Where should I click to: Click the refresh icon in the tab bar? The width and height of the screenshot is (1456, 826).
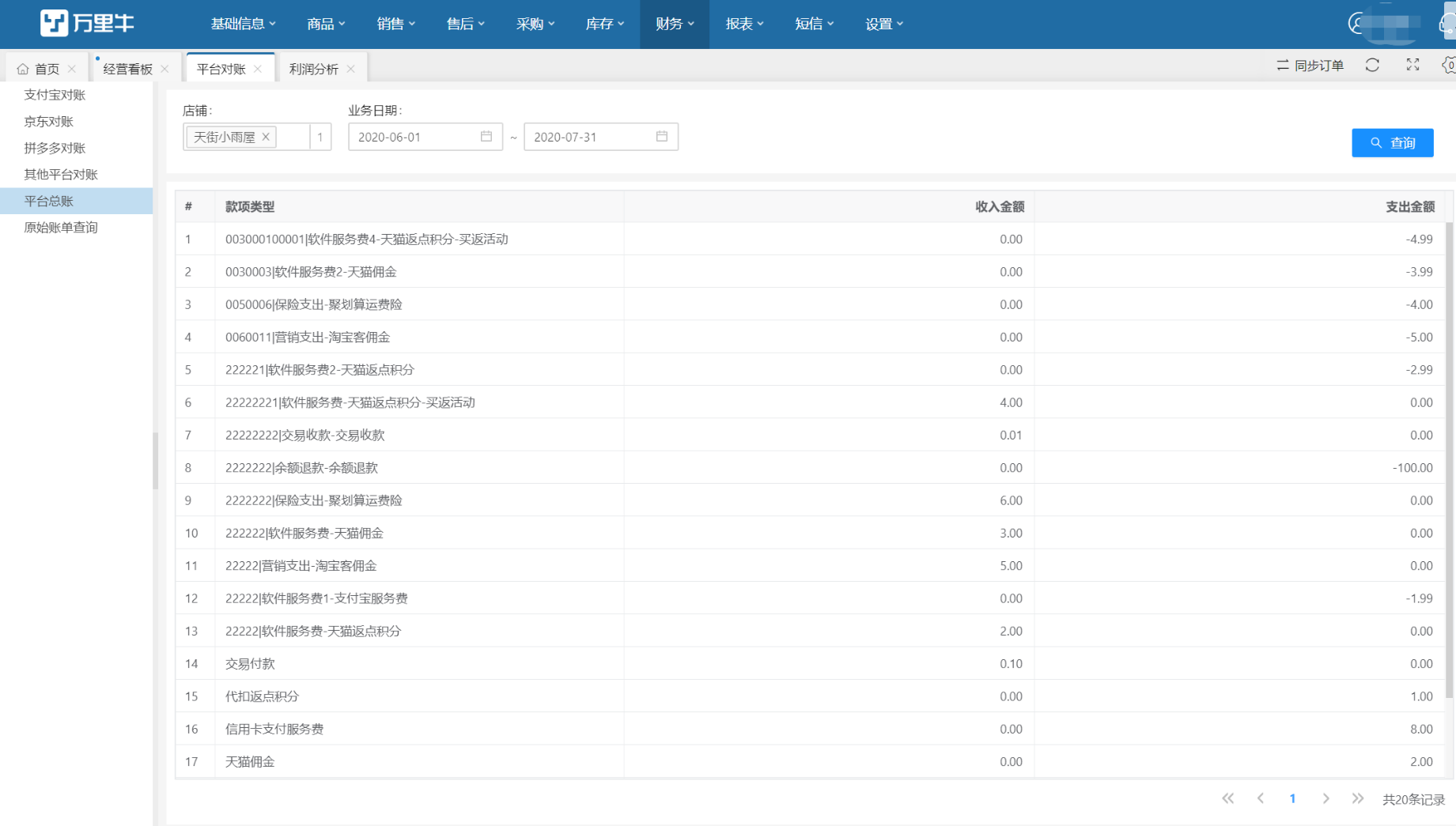tap(1372, 65)
